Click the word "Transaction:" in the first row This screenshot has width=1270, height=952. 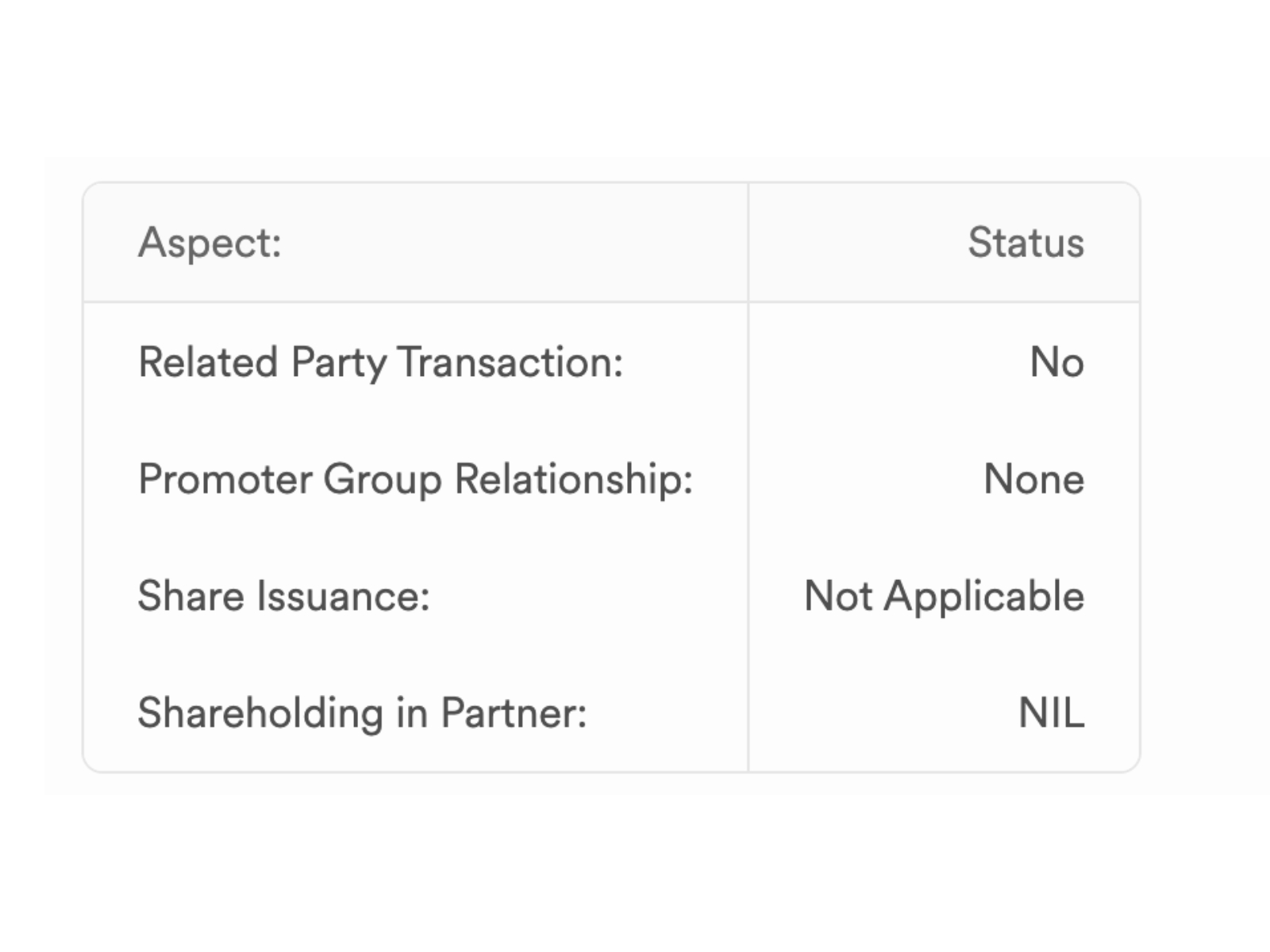click(x=510, y=363)
